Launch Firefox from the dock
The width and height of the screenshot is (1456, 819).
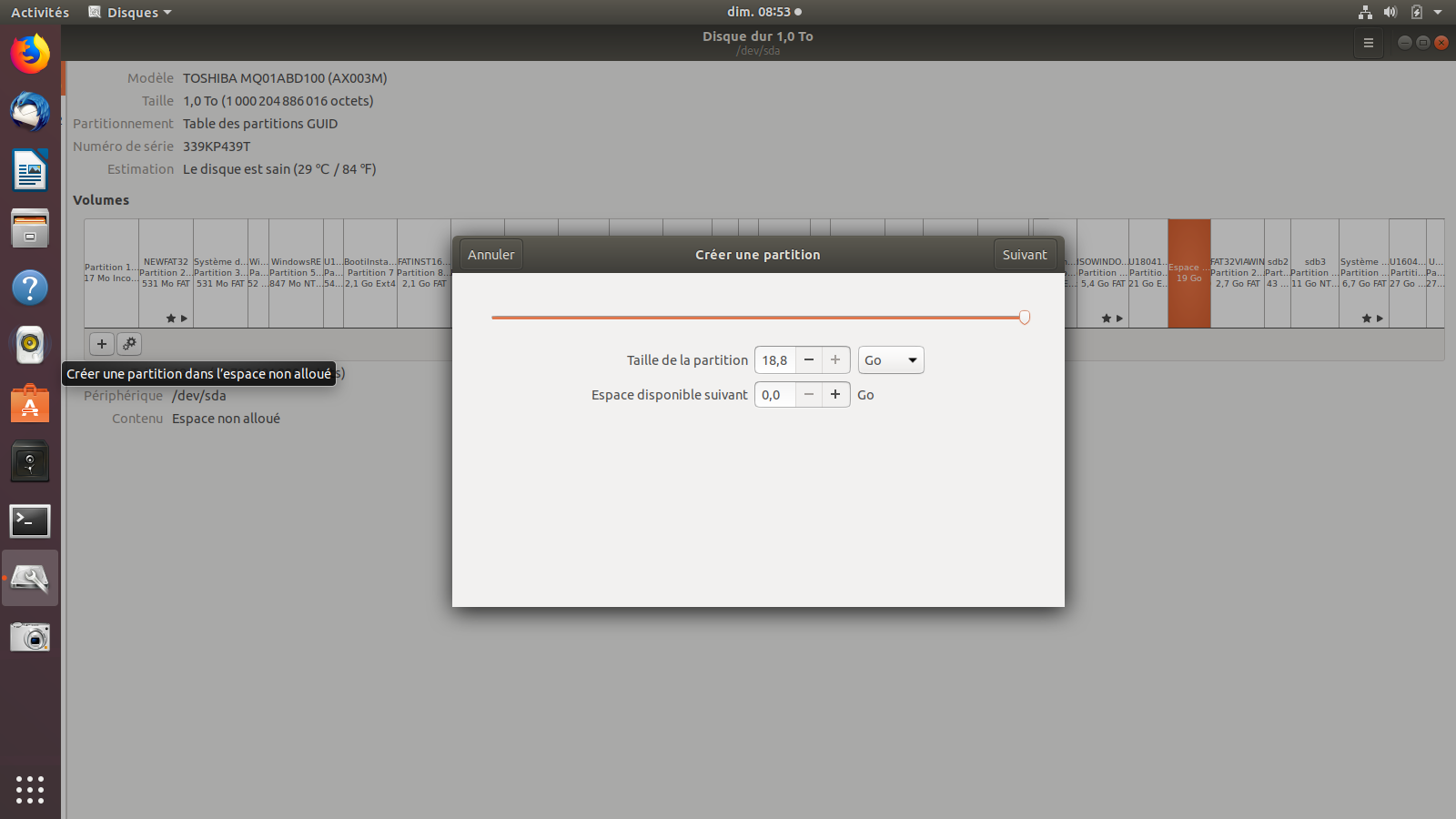click(x=30, y=54)
